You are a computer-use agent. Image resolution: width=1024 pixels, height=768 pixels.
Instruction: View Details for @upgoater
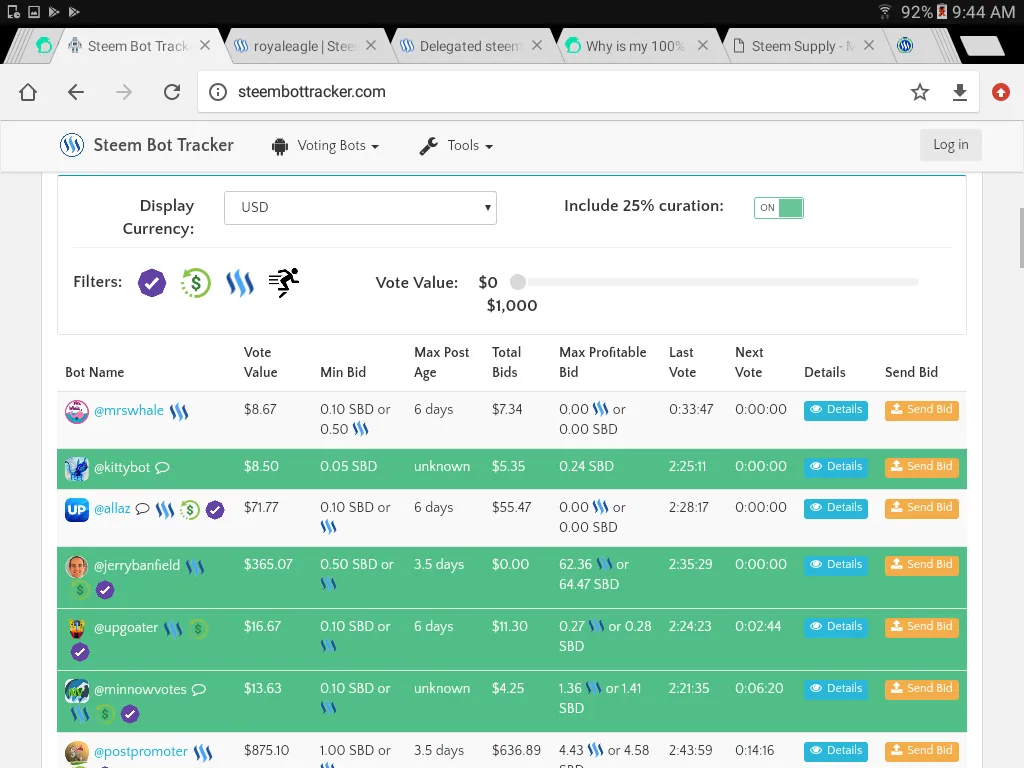836,627
